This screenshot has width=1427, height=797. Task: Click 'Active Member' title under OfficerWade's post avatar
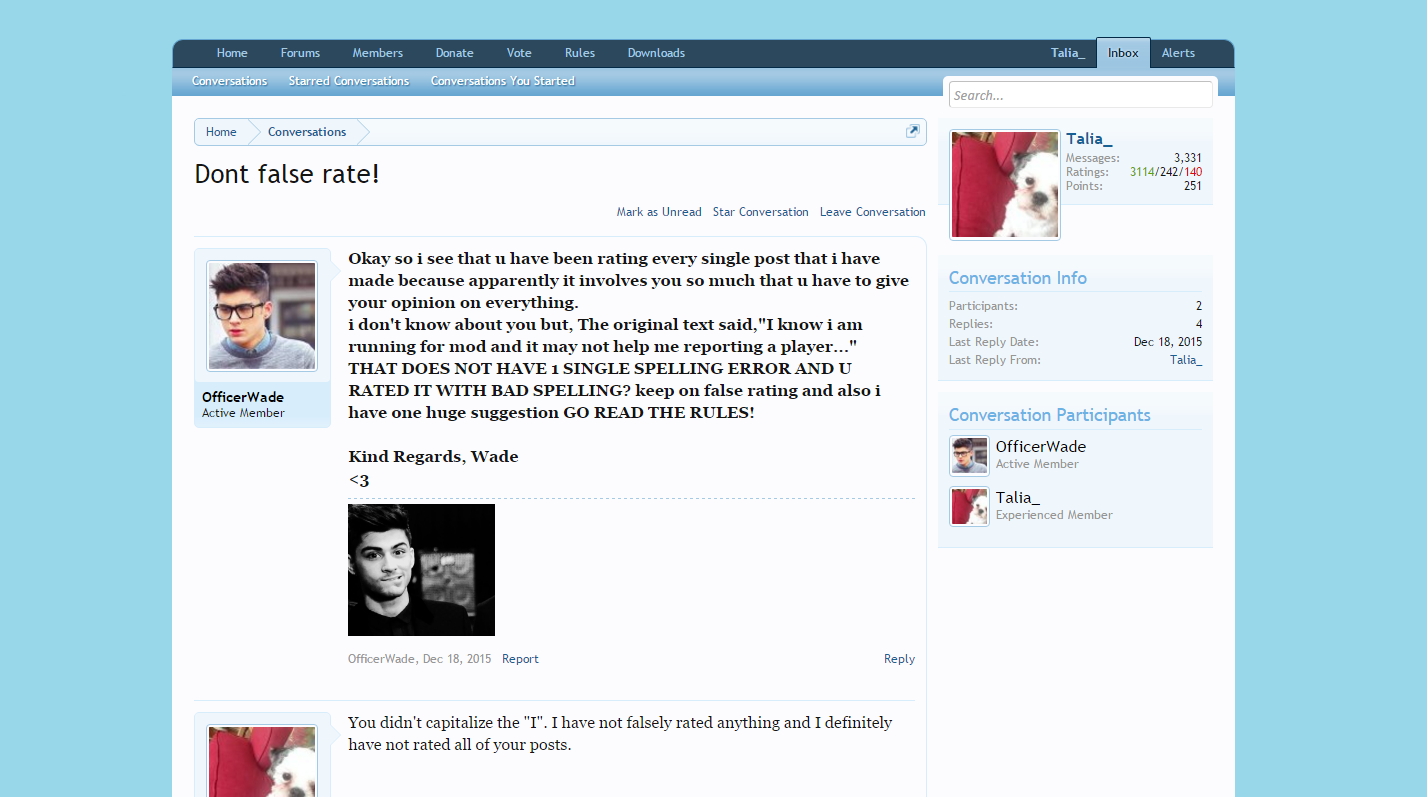click(x=243, y=413)
